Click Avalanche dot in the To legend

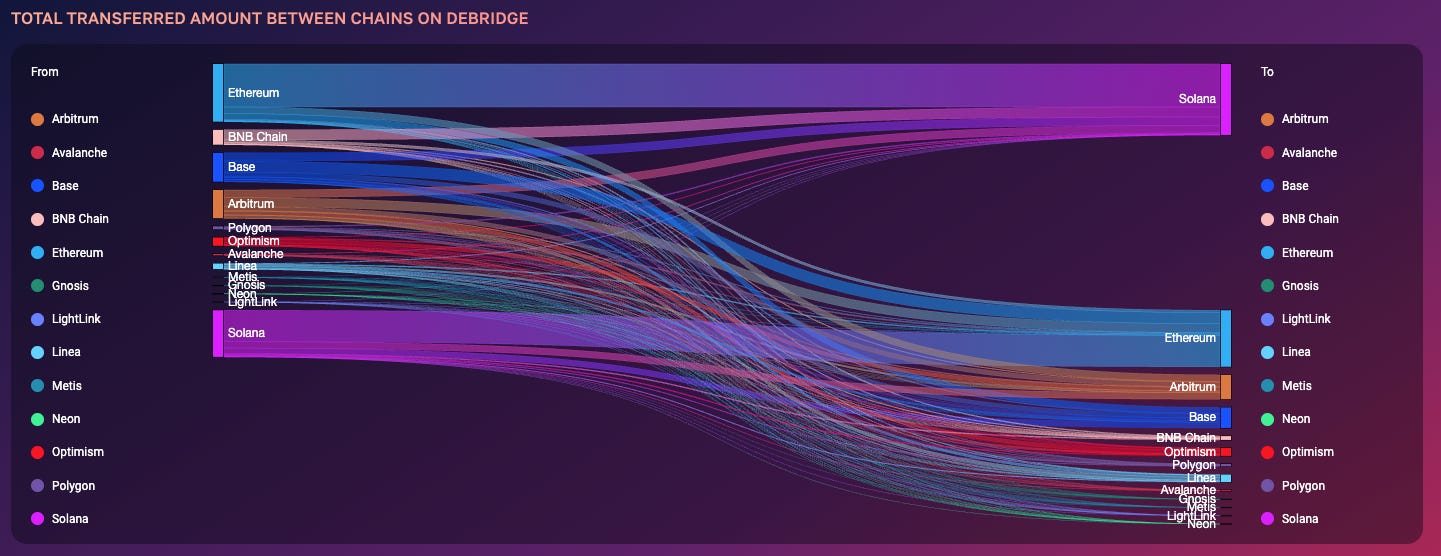pyautogui.click(x=1268, y=153)
